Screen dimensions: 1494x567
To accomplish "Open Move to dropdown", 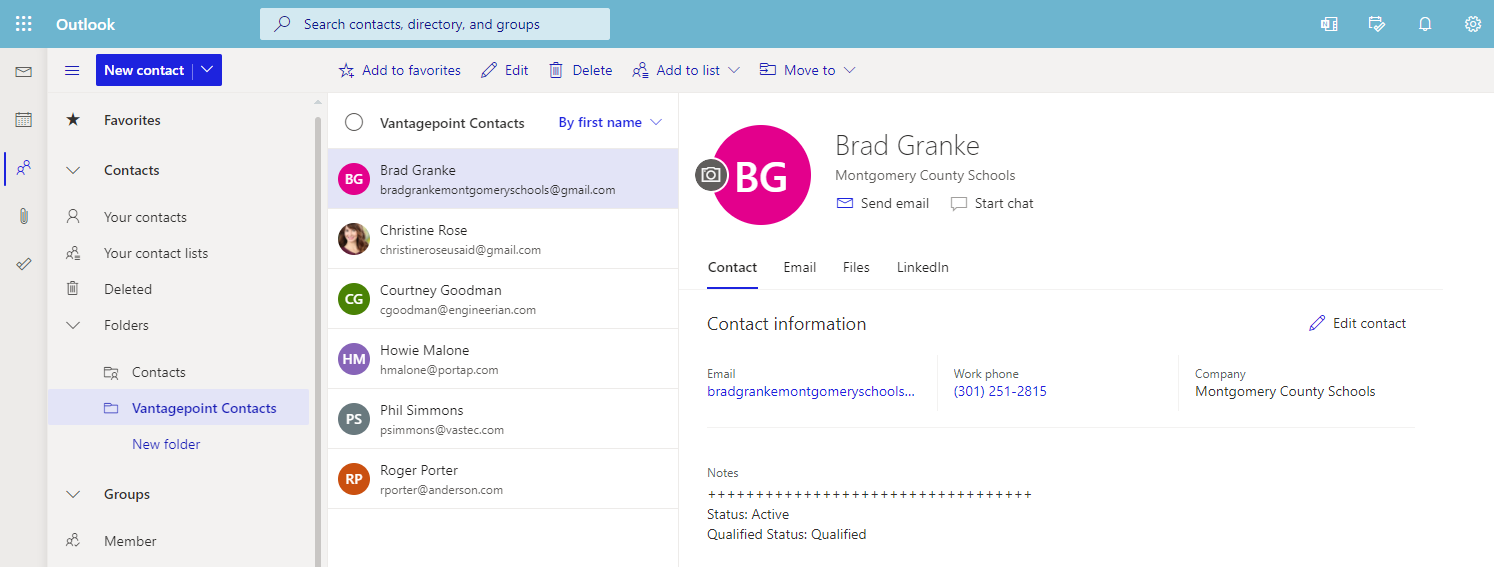I will [x=808, y=70].
